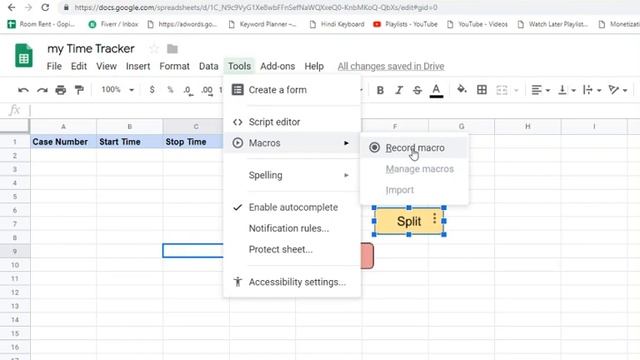This screenshot has width=640, height=360.
Task: Open the text rotation dropdown
Action: 618,90
